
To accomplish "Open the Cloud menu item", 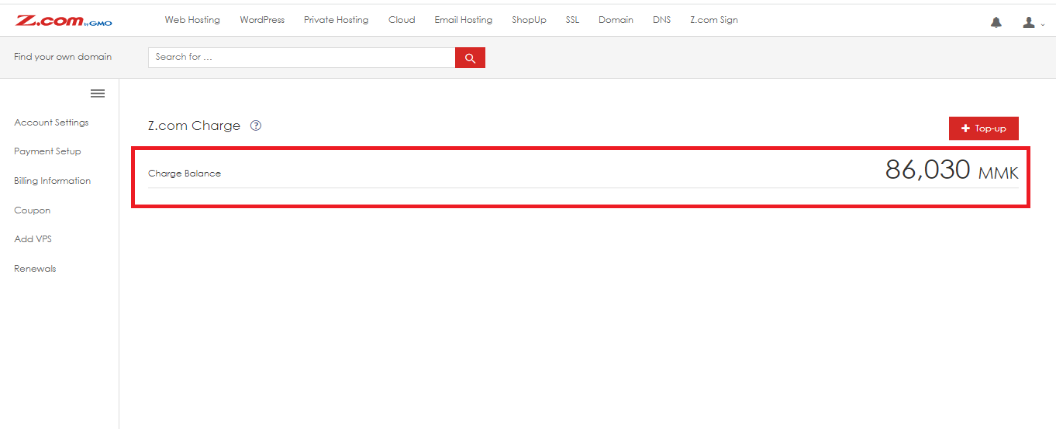I will (x=401, y=20).
